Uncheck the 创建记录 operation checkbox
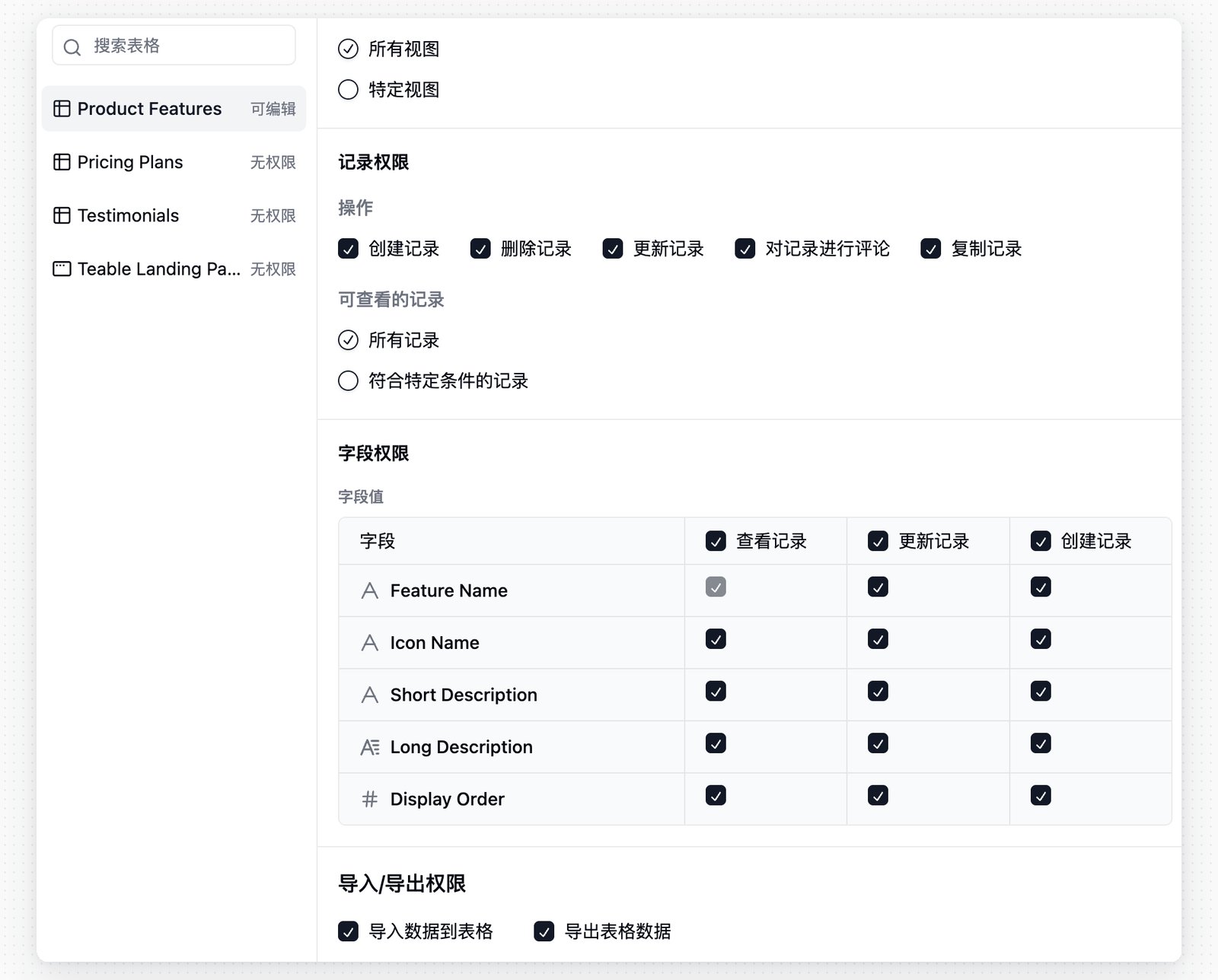Viewport: 1218px width, 980px height. click(x=348, y=249)
